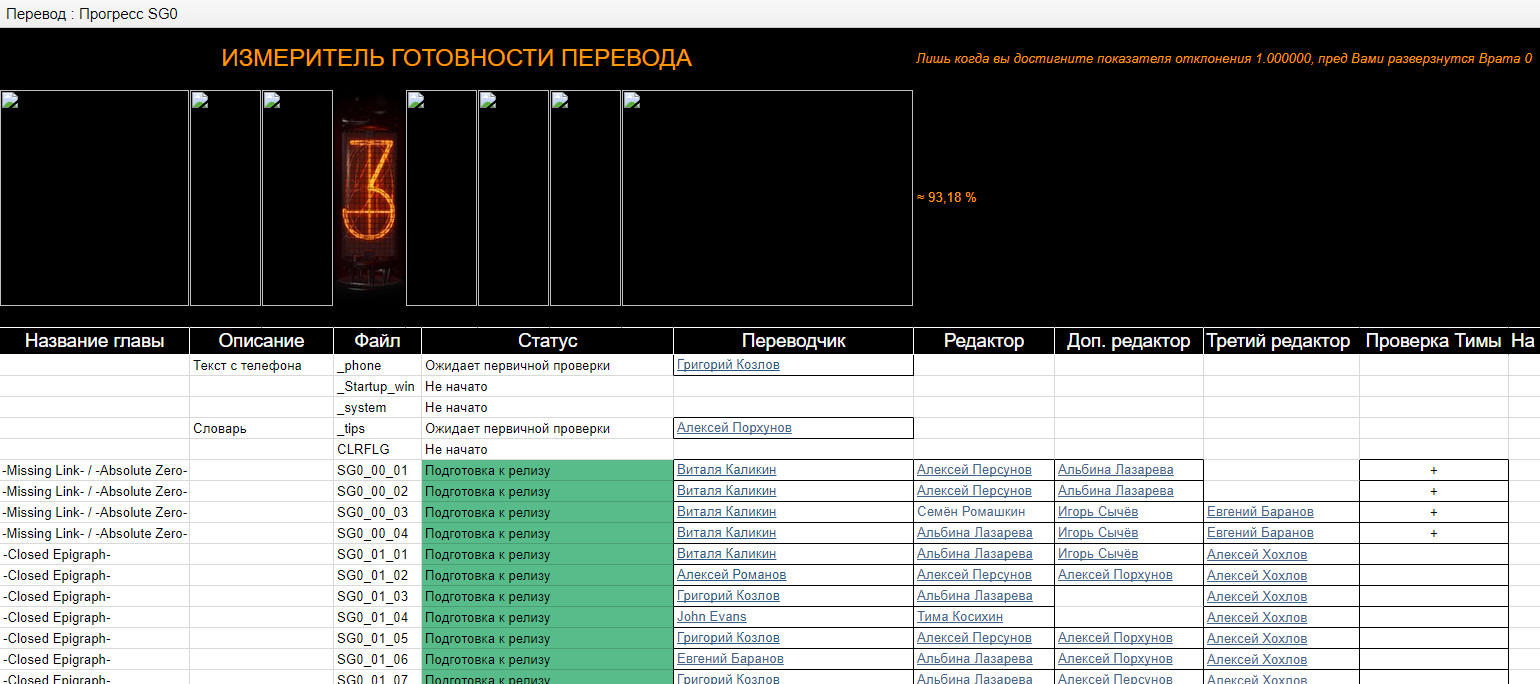Screen dimensions: 1540x684
Task: Click the widest broken image placeholder right of the tubes
Action: [767, 198]
